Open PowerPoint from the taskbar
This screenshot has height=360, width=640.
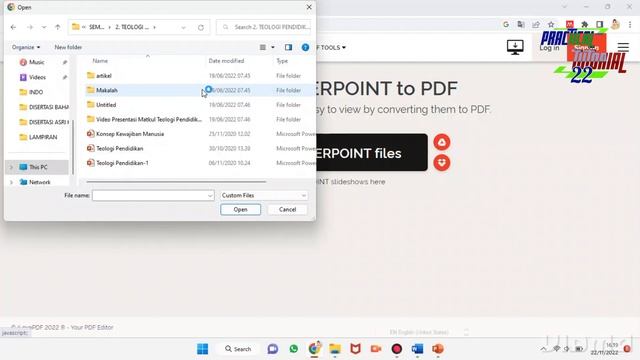pos(438,349)
